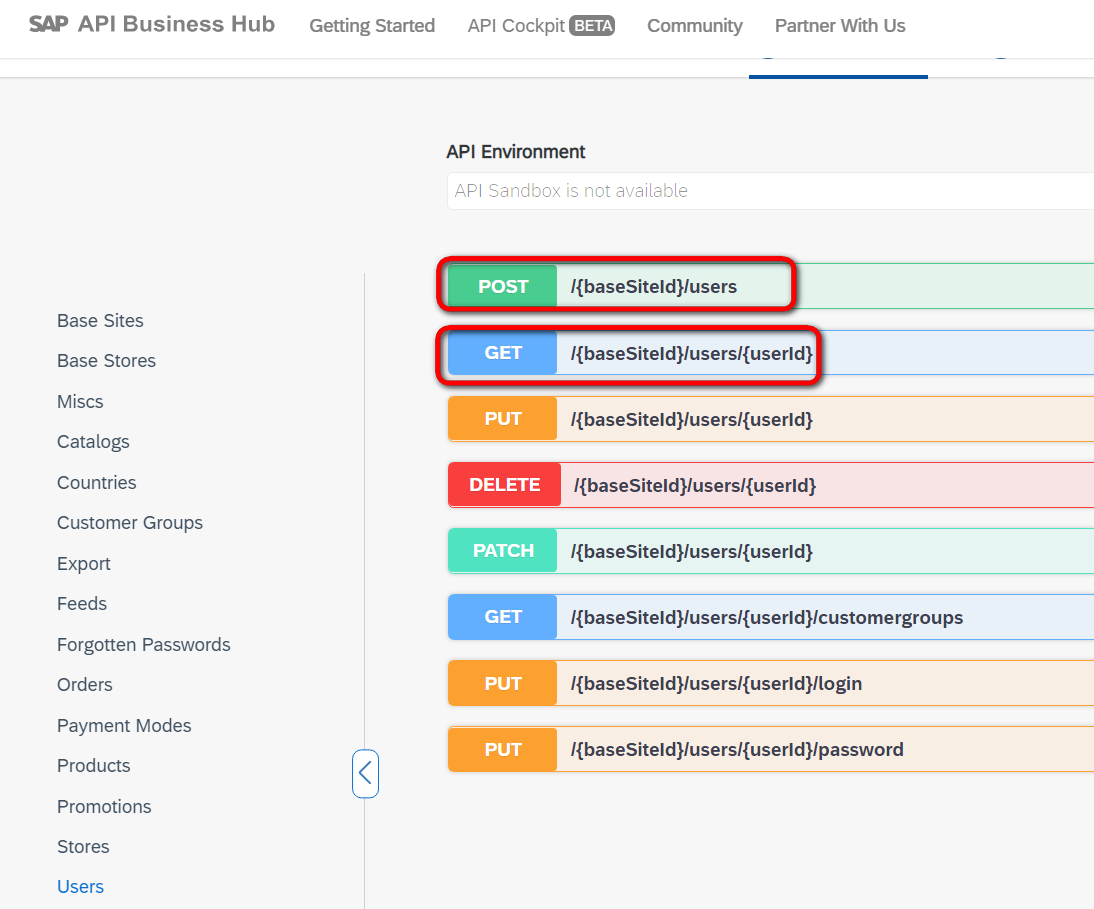Screen dimensions: 1094x909
Task: Select Customer Groups in the sidebar
Action: point(130,523)
